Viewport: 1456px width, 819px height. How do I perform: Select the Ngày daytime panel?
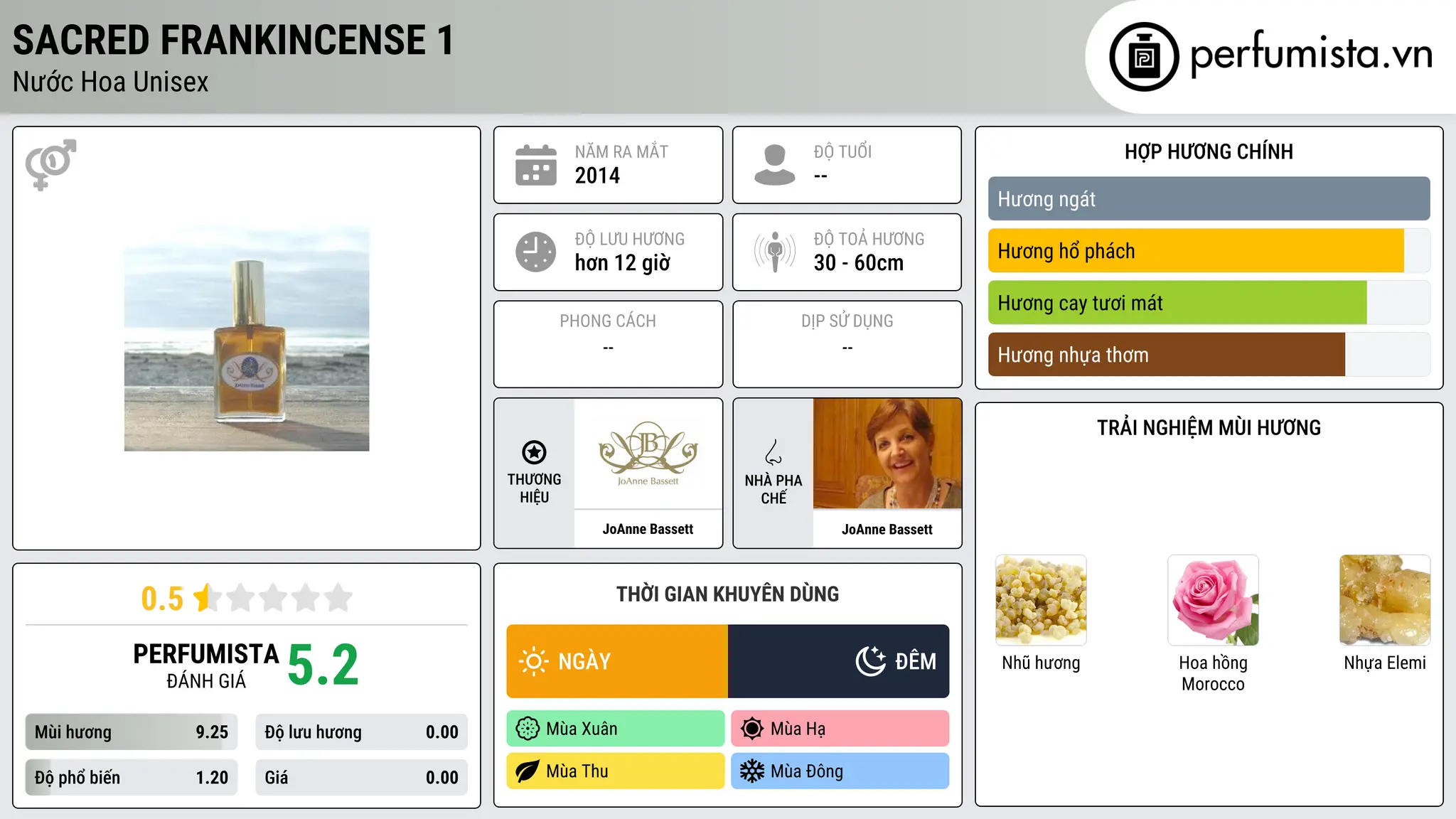tap(617, 661)
